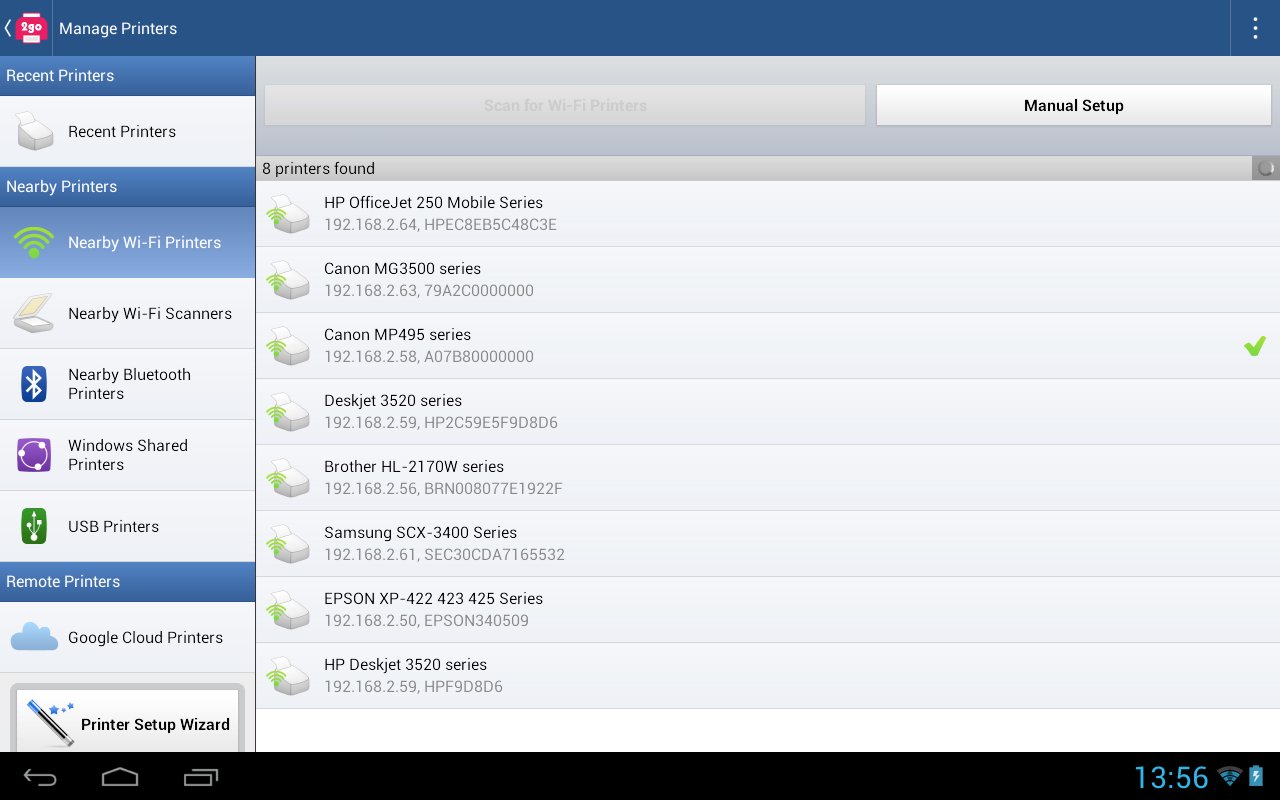Click address 192.168.2.56, BRN008077E1922F
The image size is (1280, 800).
[x=443, y=489]
